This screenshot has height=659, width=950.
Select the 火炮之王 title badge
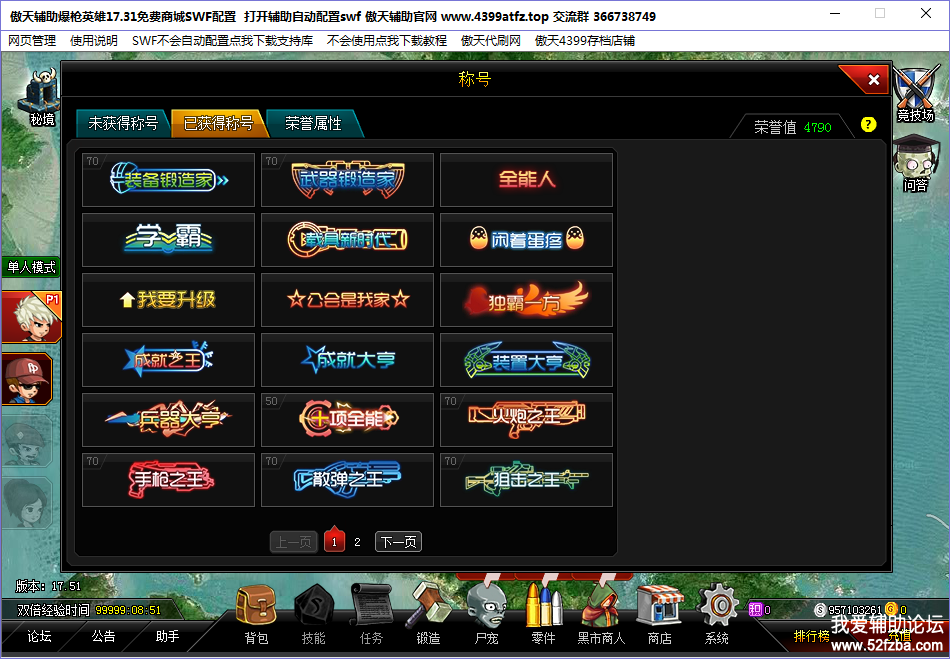tap(526, 420)
